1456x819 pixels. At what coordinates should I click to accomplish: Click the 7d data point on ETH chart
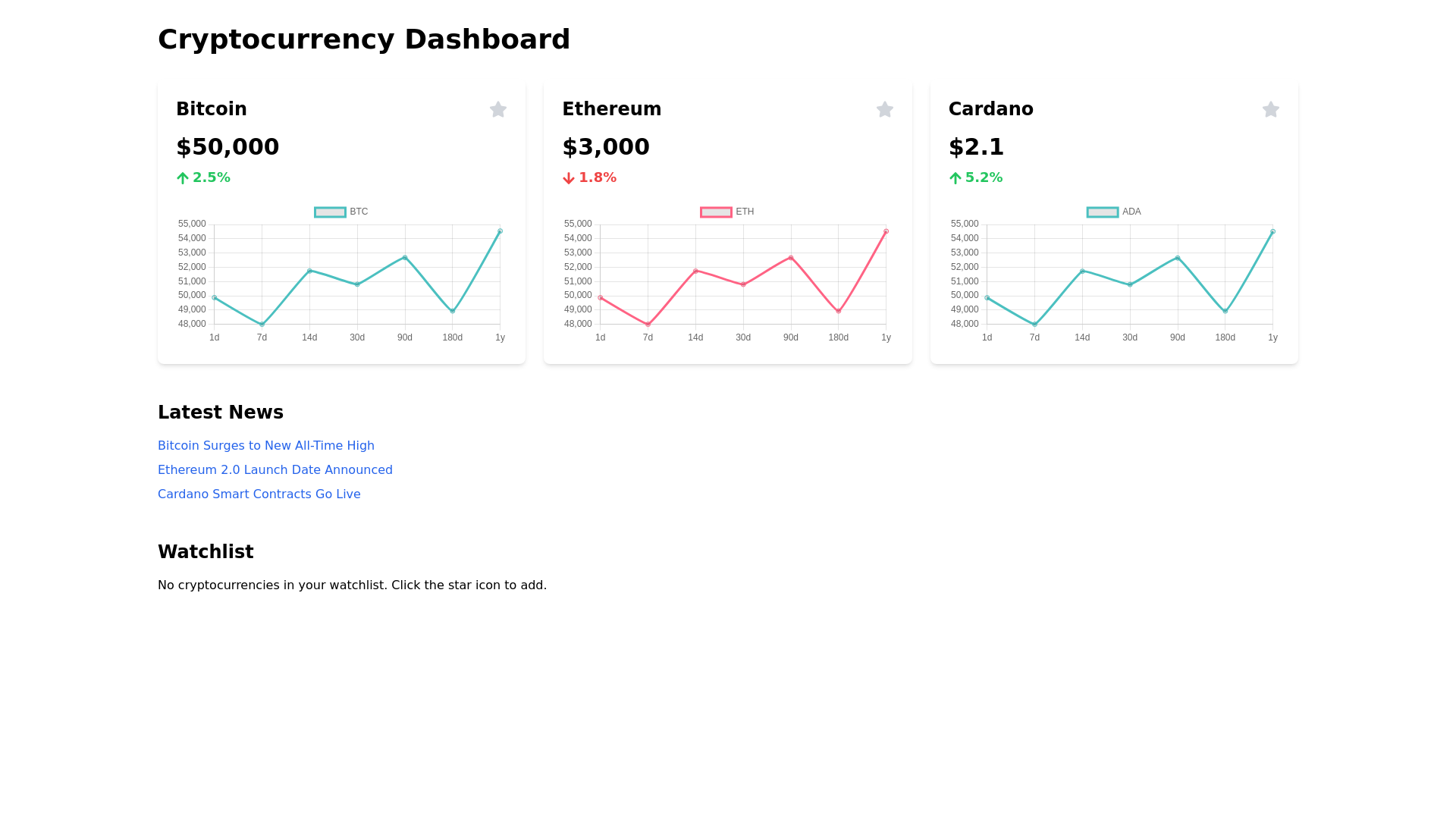click(648, 325)
